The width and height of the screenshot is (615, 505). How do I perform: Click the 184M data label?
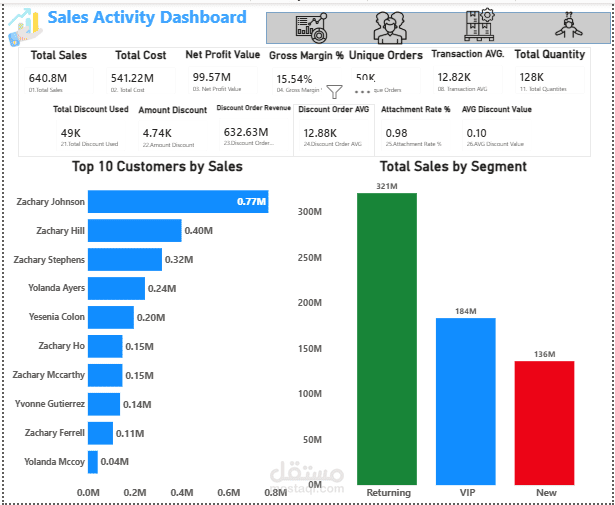pos(466,311)
